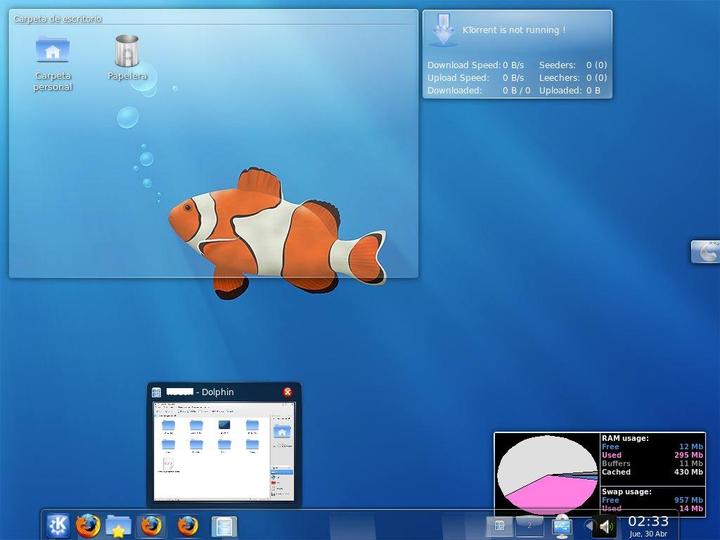Click the 'Carpeta de escritorio' widget title
Image resolution: width=720 pixels, height=540 pixels.
click(58, 19)
